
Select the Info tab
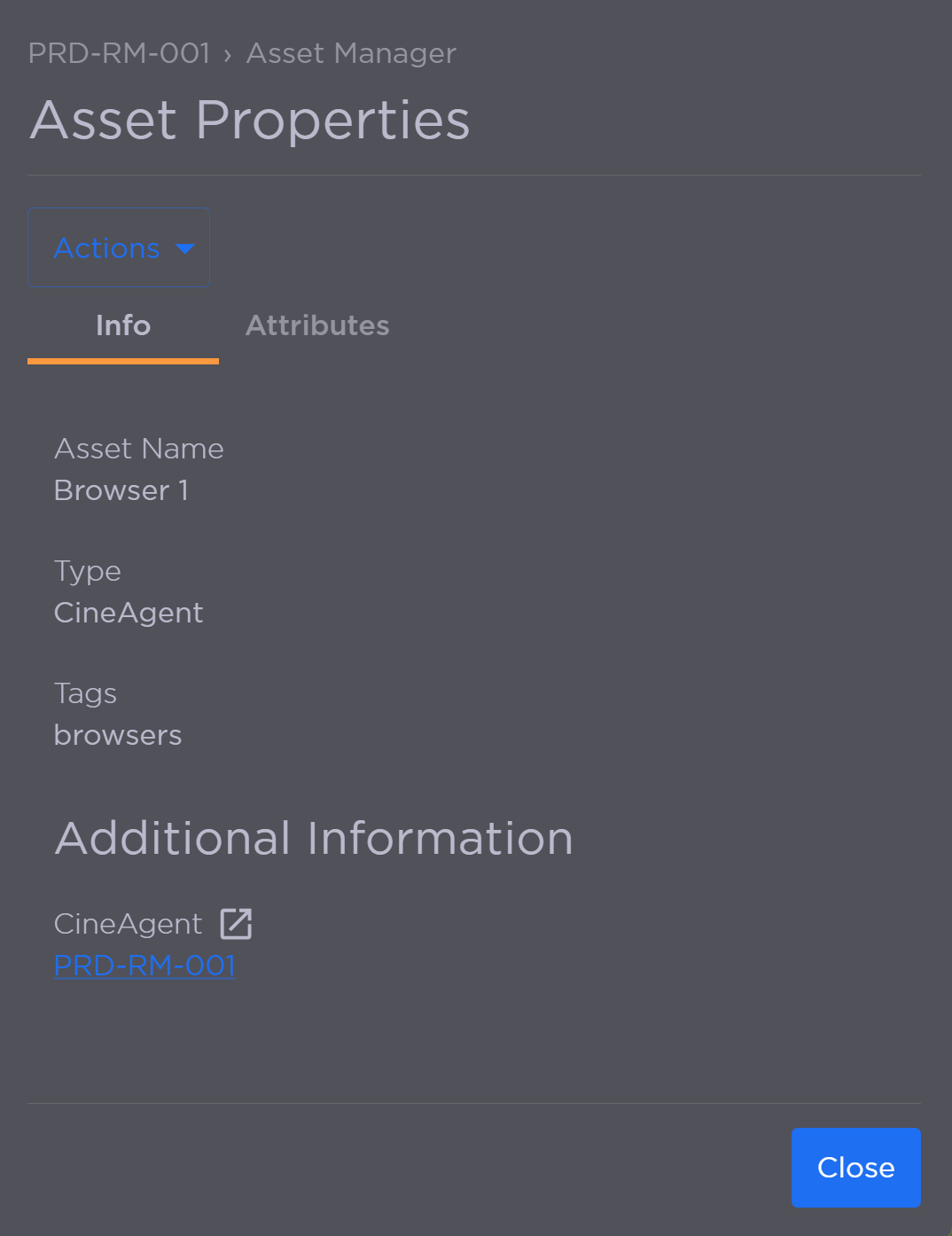122,326
